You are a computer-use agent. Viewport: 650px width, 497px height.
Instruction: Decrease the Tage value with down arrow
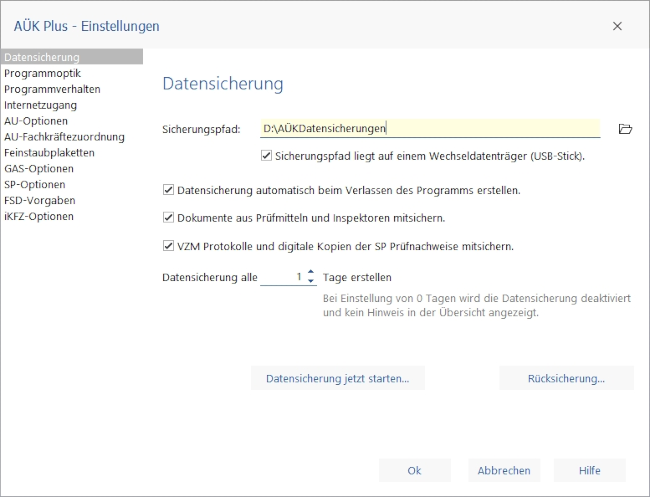point(311,281)
